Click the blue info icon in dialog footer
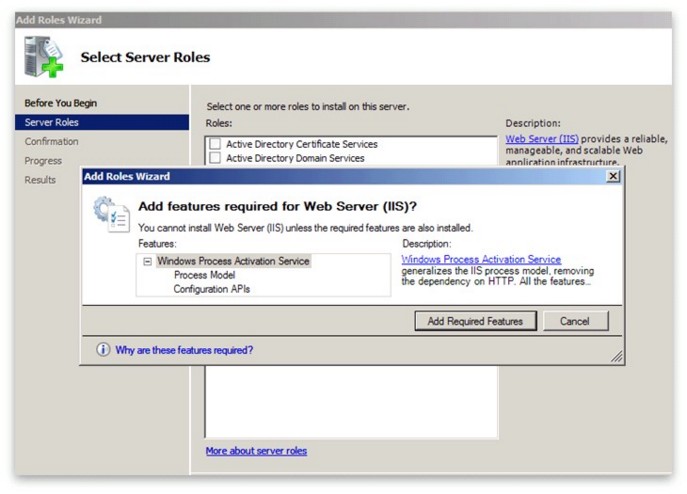 click(x=103, y=350)
